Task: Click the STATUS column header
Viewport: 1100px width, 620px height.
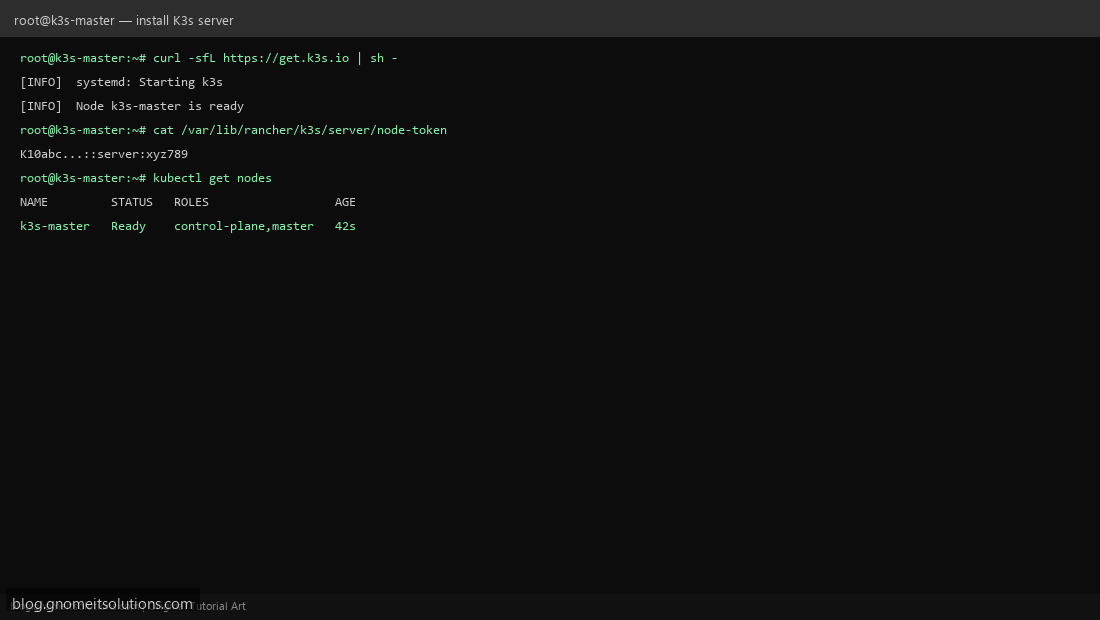Action: click(132, 202)
